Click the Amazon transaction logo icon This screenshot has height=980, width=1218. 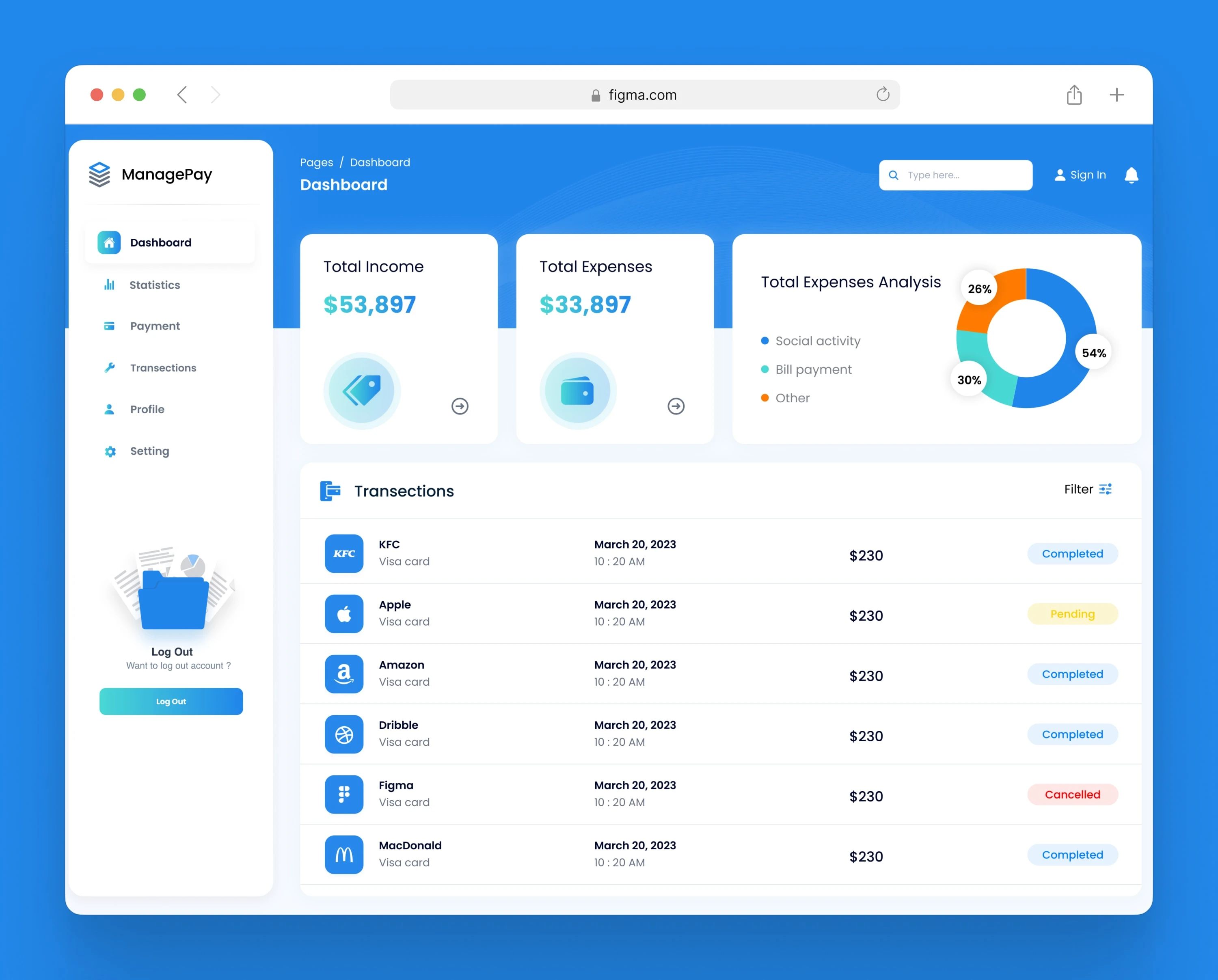pos(344,674)
